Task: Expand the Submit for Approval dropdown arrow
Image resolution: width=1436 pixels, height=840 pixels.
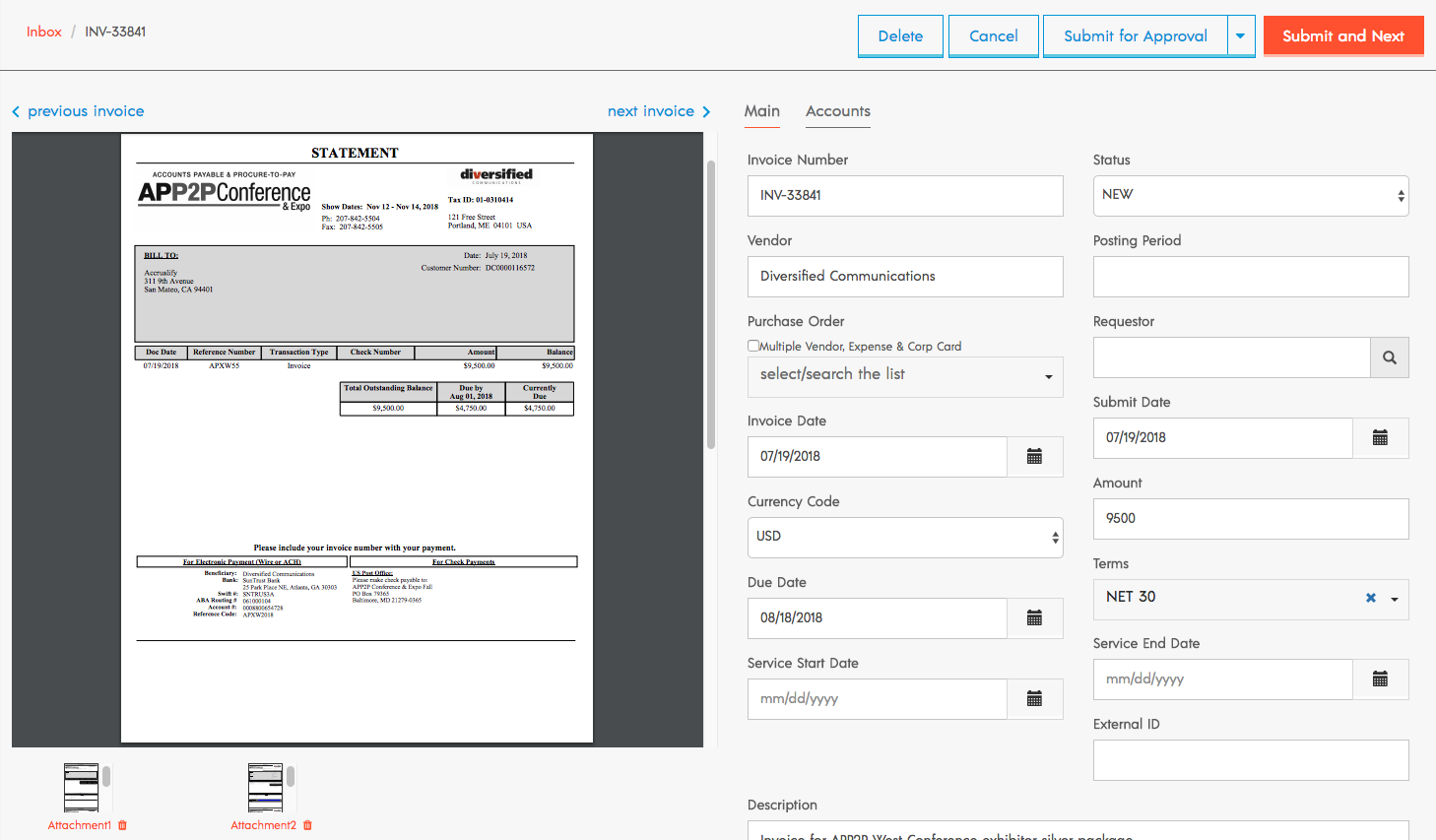Action: [1241, 36]
